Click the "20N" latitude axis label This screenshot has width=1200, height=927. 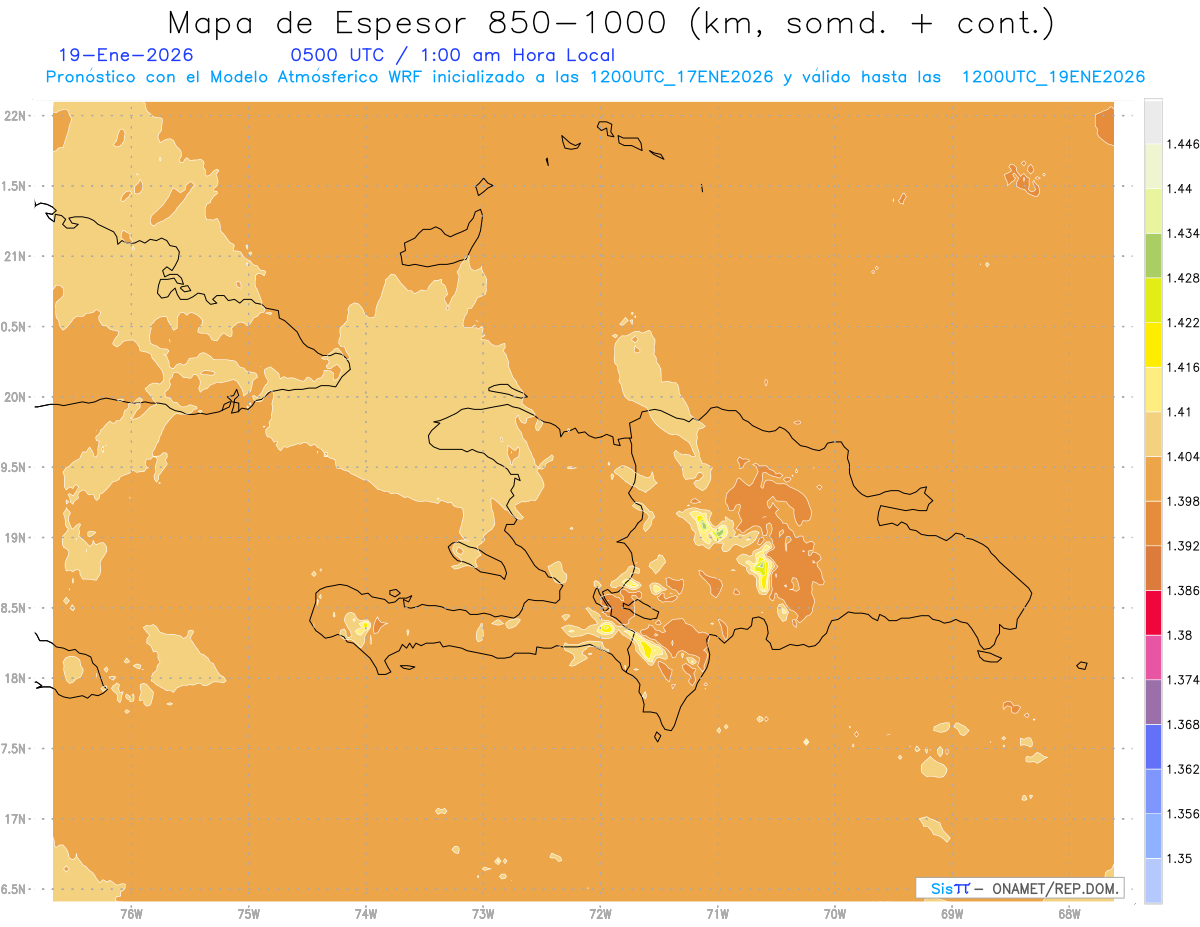pos(14,397)
